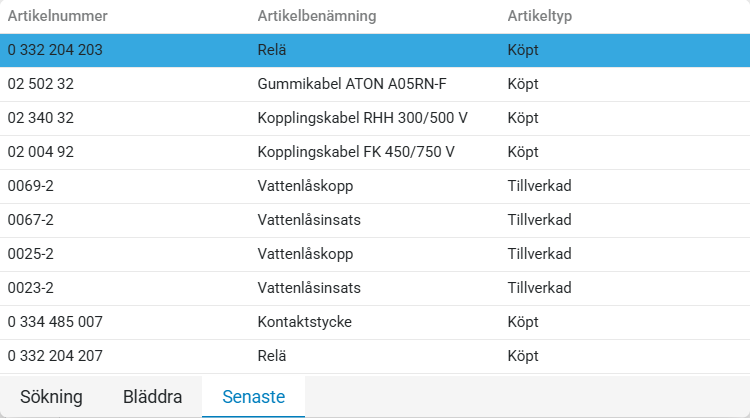The height and width of the screenshot is (418, 750).
Task: Select article 0067-2 Vattenlåsinsats
Action: click(x=375, y=220)
